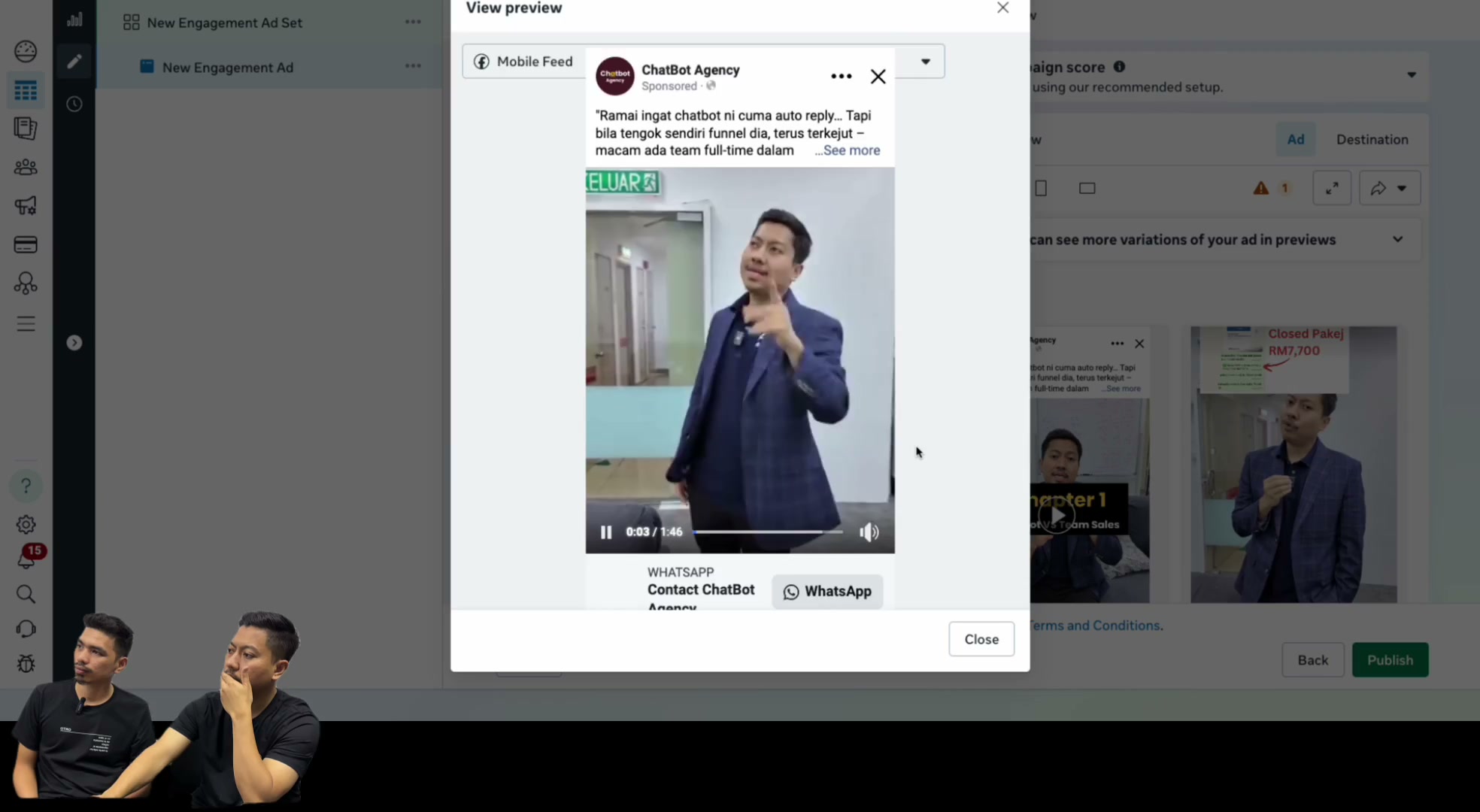This screenshot has height=812, width=1480.
Task: Switch to the Ad tab
Action: pyautogui.click(x=1295, y=139)
